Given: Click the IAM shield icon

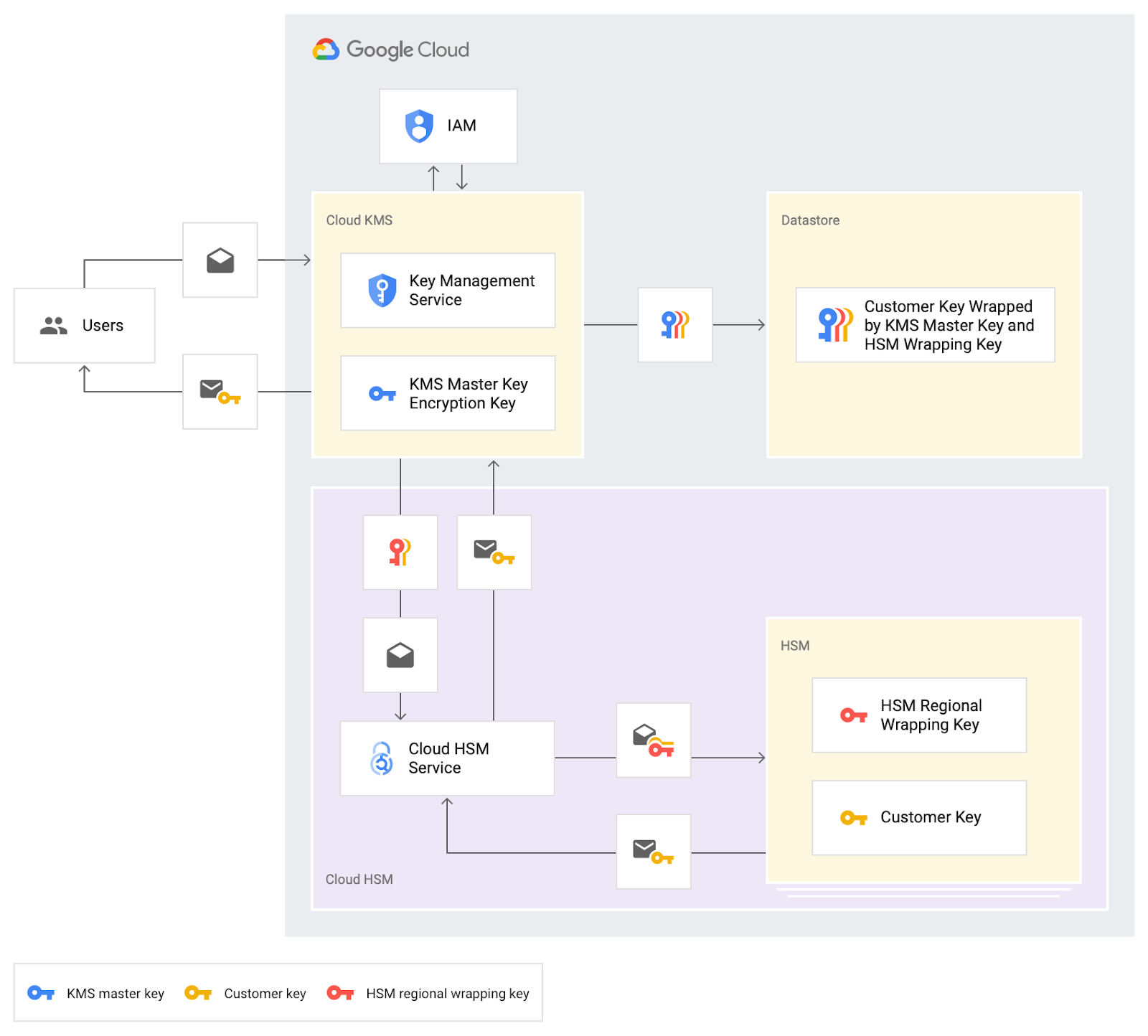Looking at the screenshot, I should pos(419,126).
